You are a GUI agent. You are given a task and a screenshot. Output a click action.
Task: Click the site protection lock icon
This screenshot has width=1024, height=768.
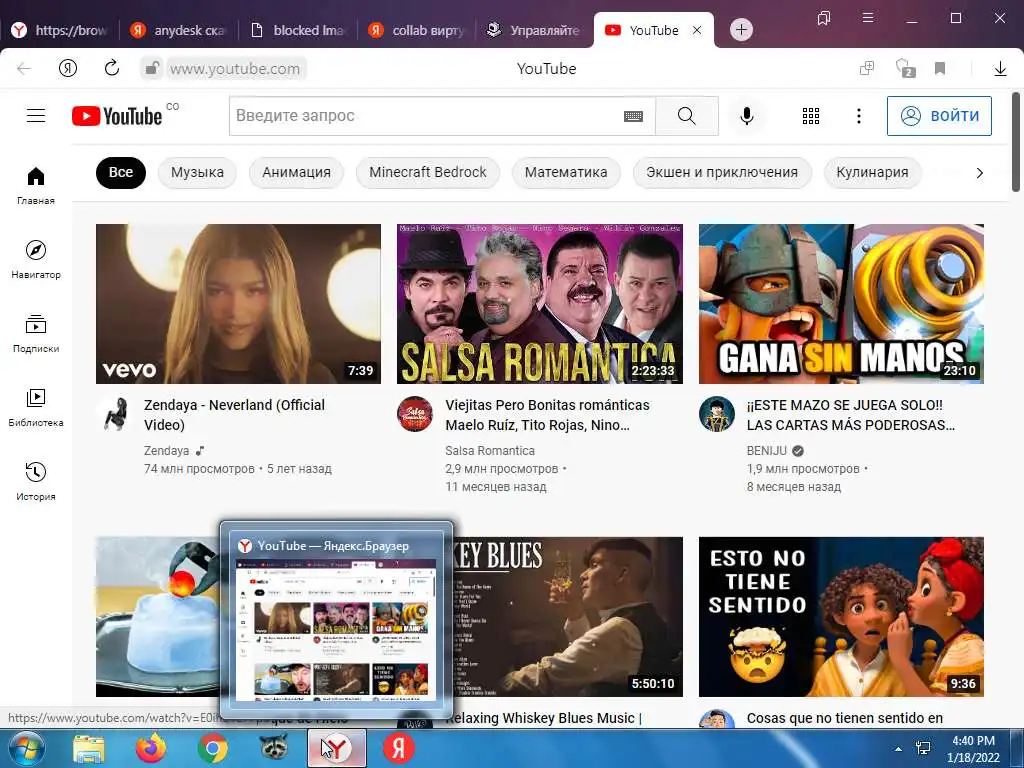pos(152,68)
